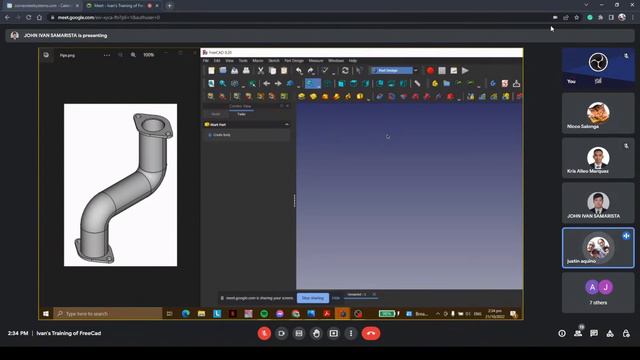Open FreeCAD File menu
The width and height of the screenshot is (640, 360).
point(206,60)
